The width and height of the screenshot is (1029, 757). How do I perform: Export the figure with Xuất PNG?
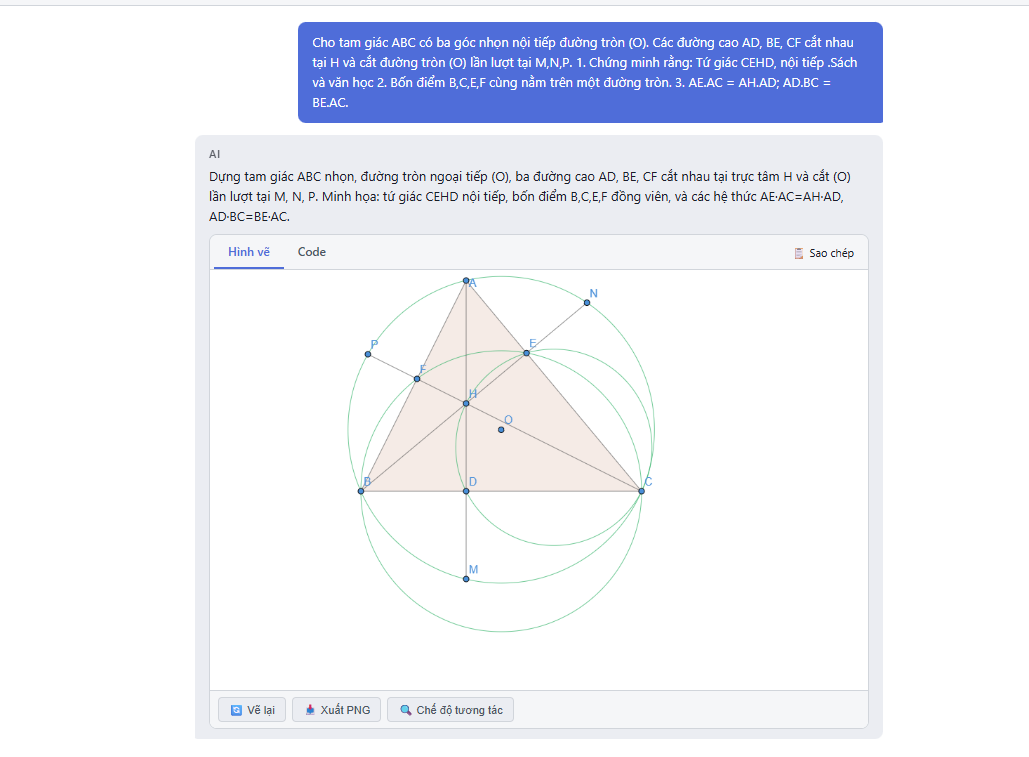click(x=336, y=710)
